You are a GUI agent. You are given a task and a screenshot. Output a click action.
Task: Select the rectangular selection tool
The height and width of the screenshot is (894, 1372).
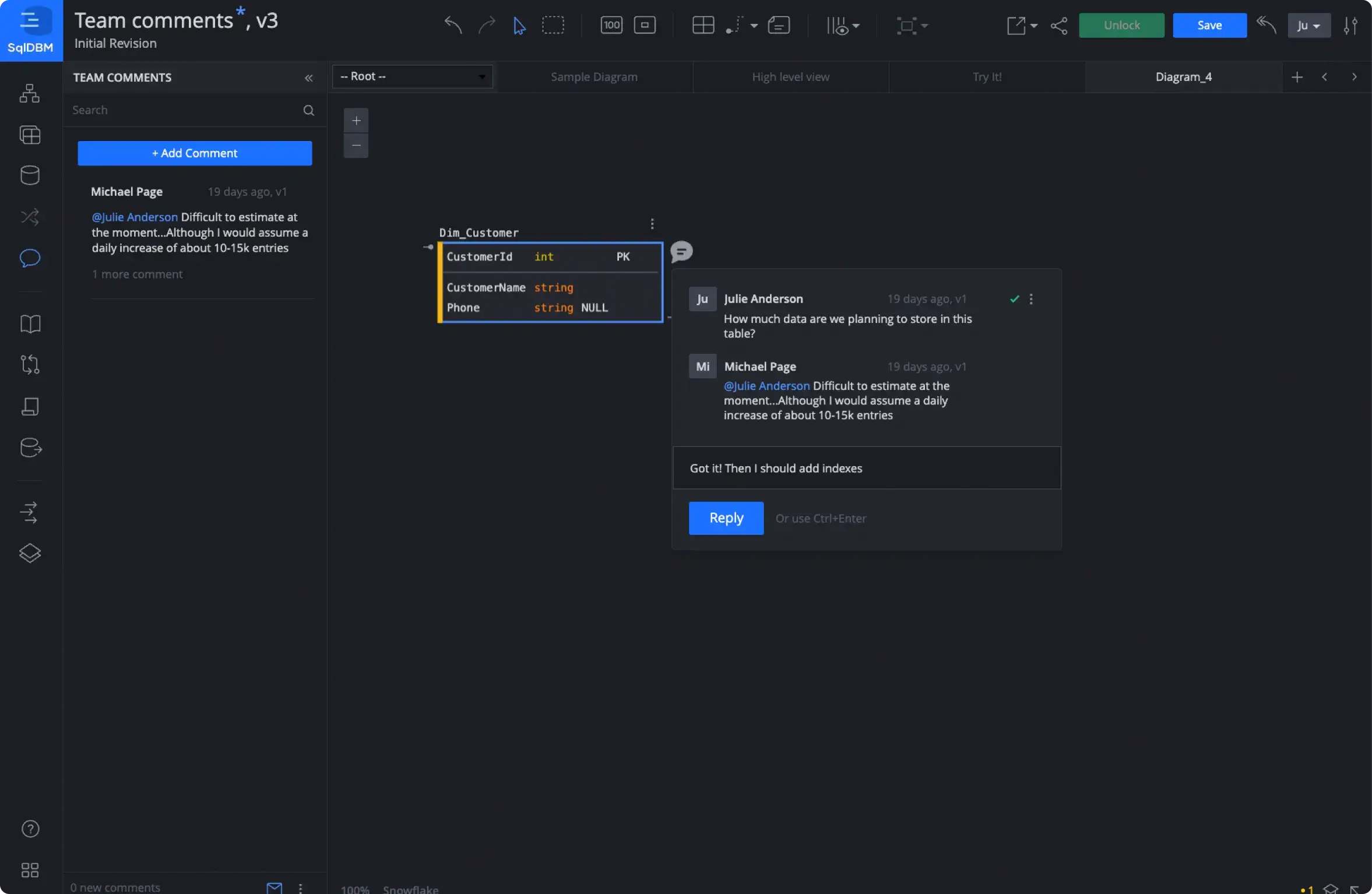pyautogui.click(x=553, y=25)
